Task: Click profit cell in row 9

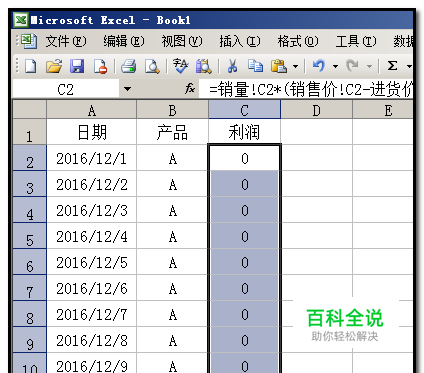Action: (x=244, y=340)
